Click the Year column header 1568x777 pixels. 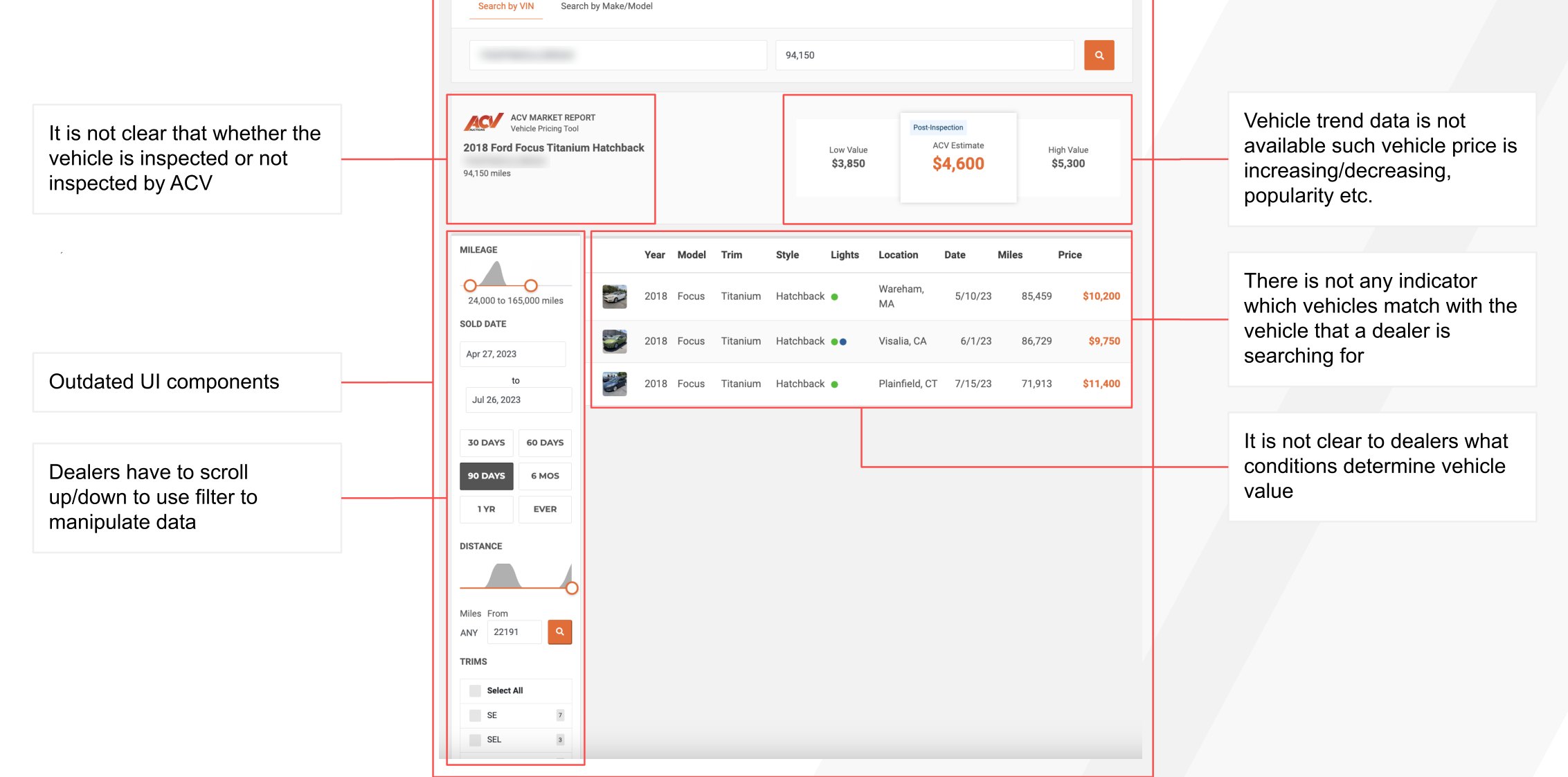pos(654,255)
